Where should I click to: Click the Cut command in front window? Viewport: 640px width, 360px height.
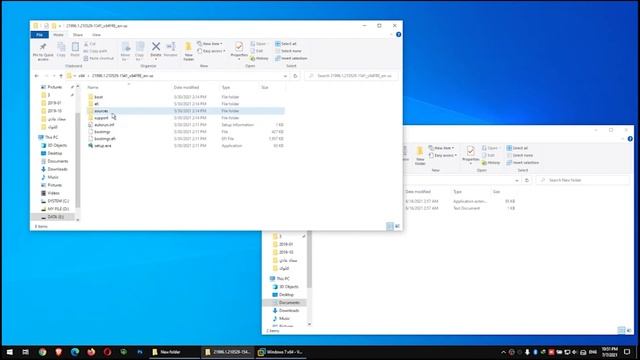90,44
